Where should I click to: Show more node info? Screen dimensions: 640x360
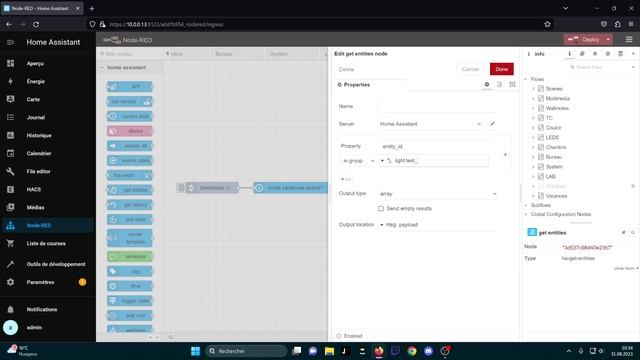click(x=626, y=269)
